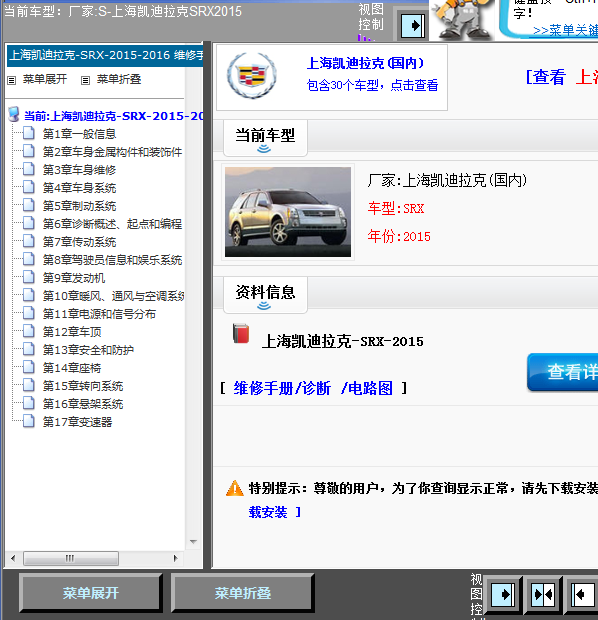Click document icon beside chapter 9 engine
This screenshot has width=598, height=620.
click(28, 277)
